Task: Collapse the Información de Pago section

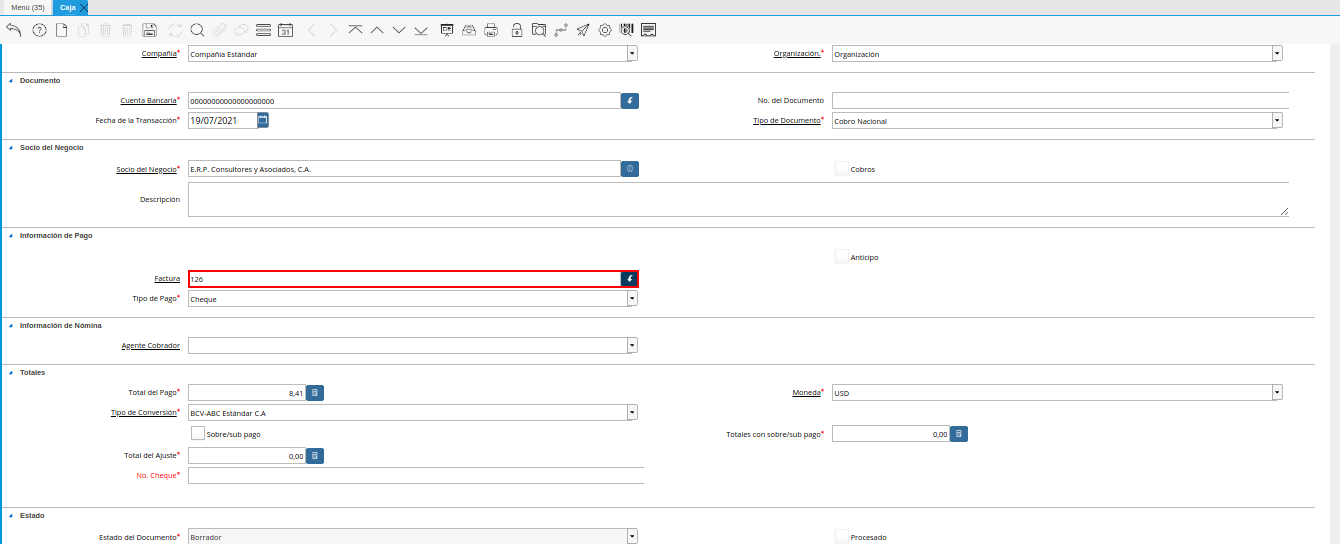Action: [10, 236]
